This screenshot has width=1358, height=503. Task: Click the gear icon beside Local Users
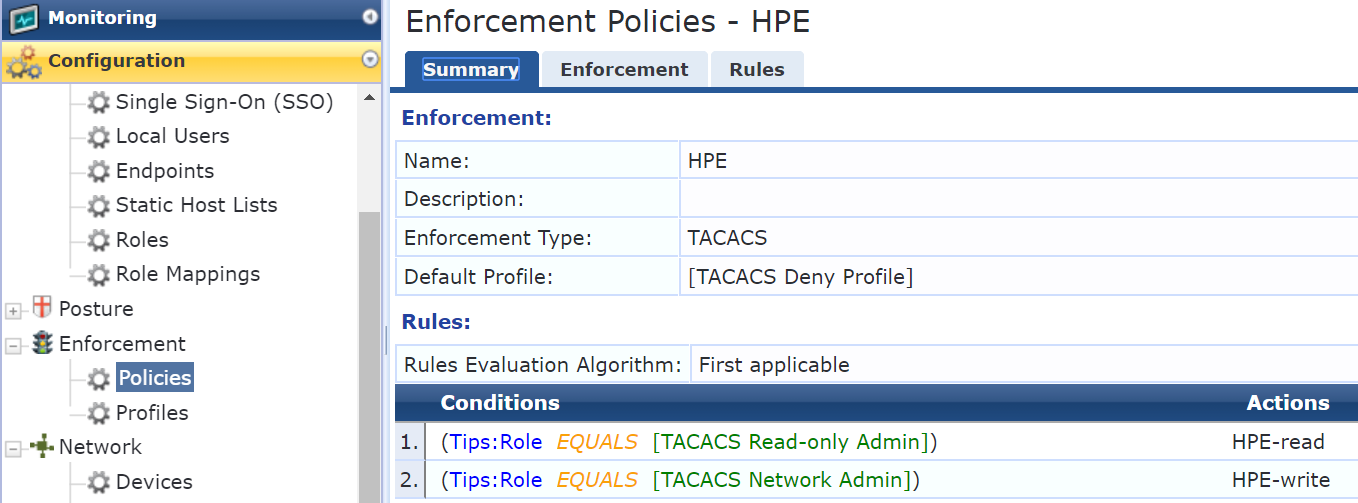pyautogui.click(x=98, y=136)
